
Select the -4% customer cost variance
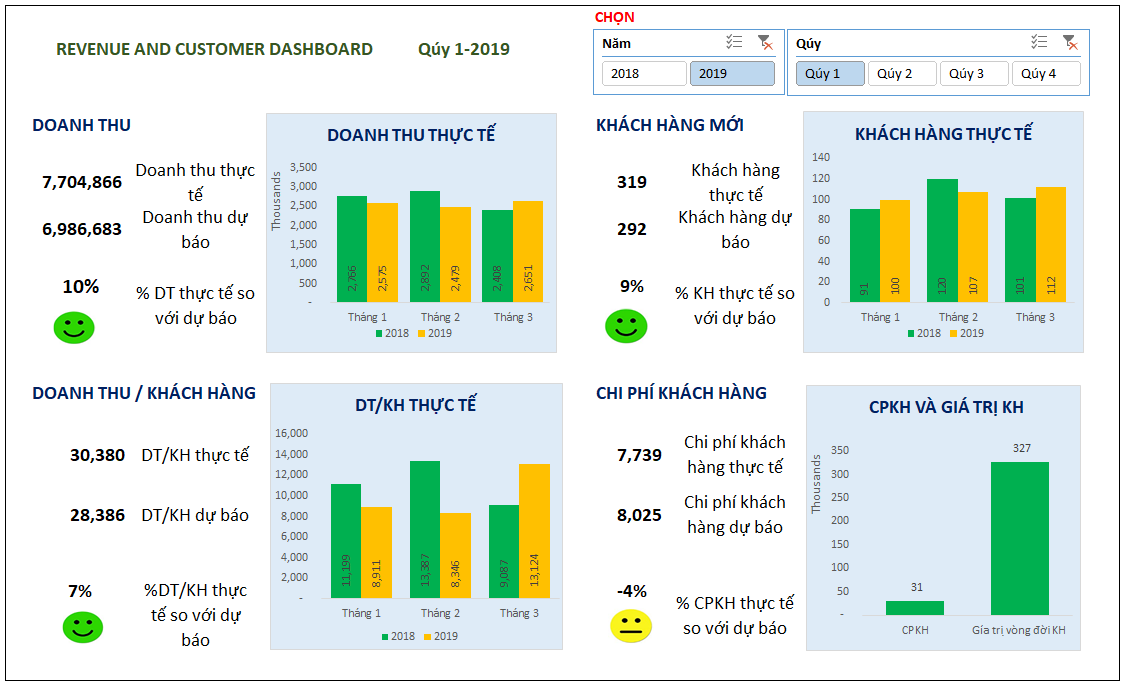click(x=632, y=591)
